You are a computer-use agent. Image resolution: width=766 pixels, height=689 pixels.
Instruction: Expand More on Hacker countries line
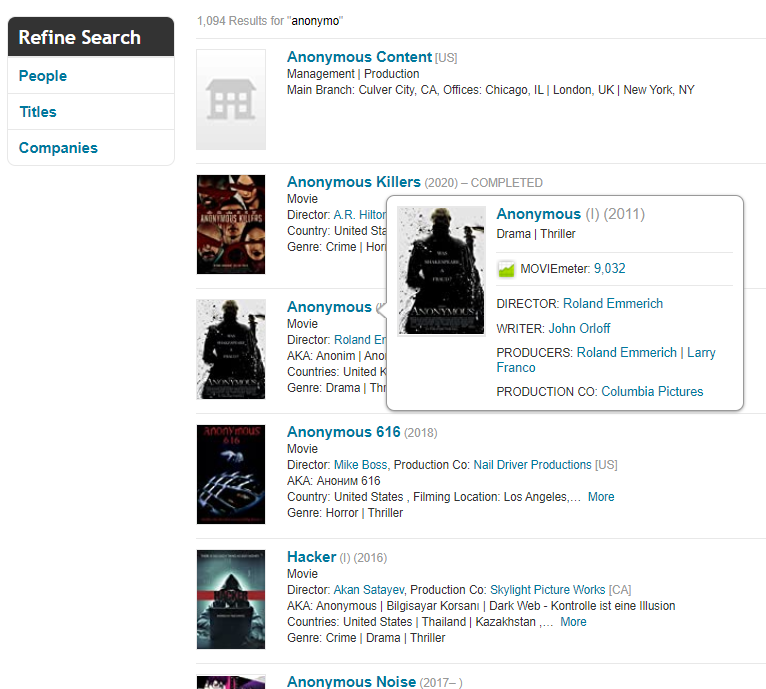point(573,622)
